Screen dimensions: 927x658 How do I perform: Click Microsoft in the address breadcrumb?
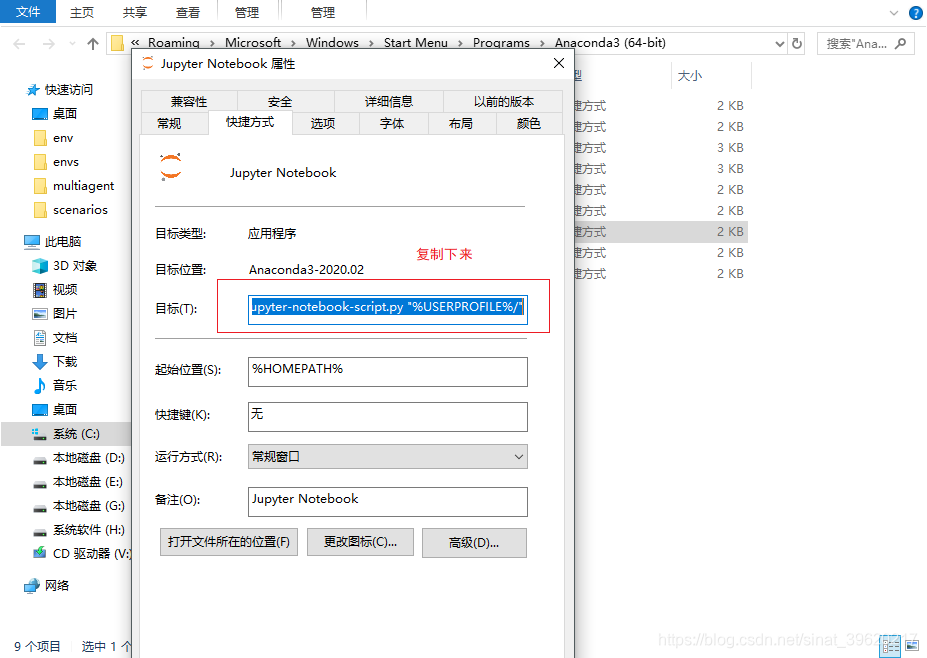pyautogui.click(x=253, y=43)
